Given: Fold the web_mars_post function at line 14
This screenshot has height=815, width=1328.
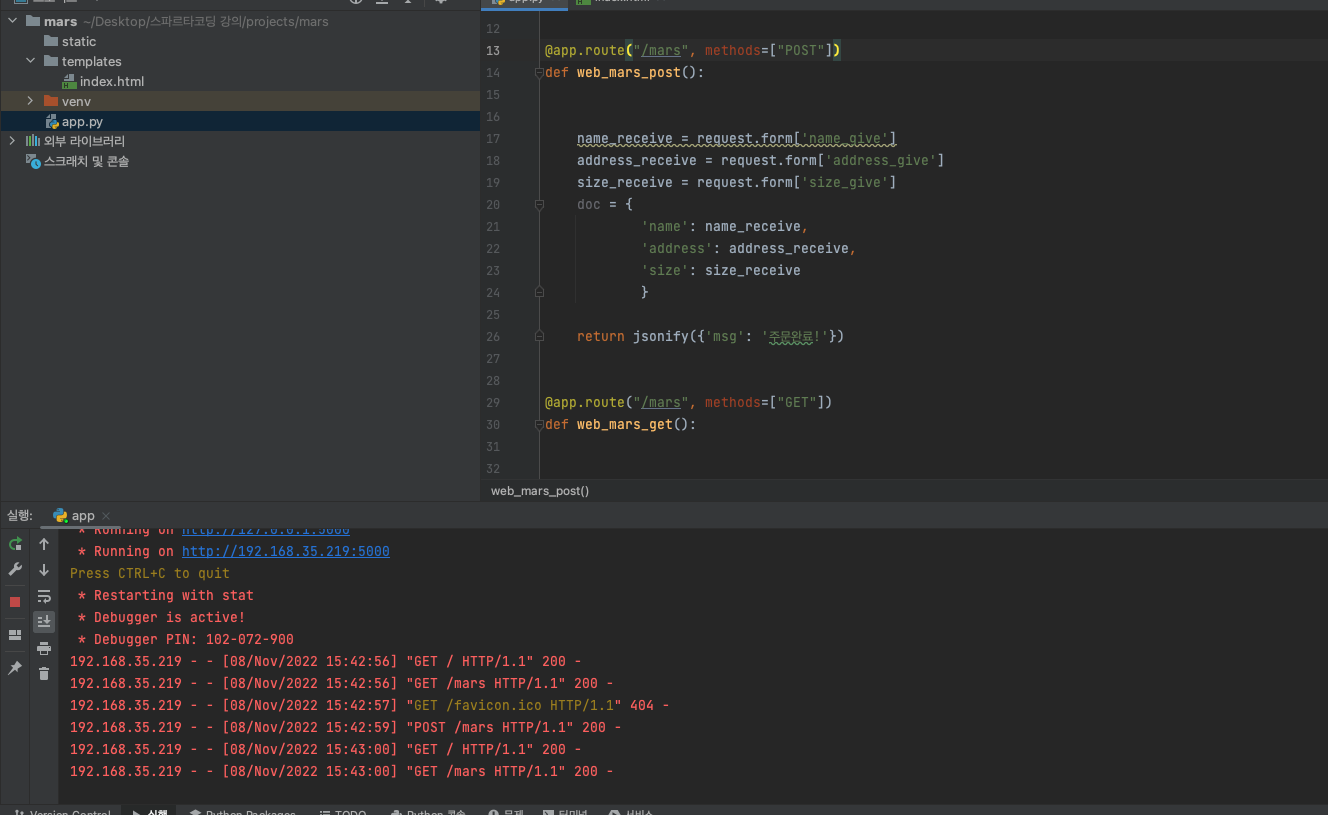Looking at the screenshot, I should pos(539,73).
